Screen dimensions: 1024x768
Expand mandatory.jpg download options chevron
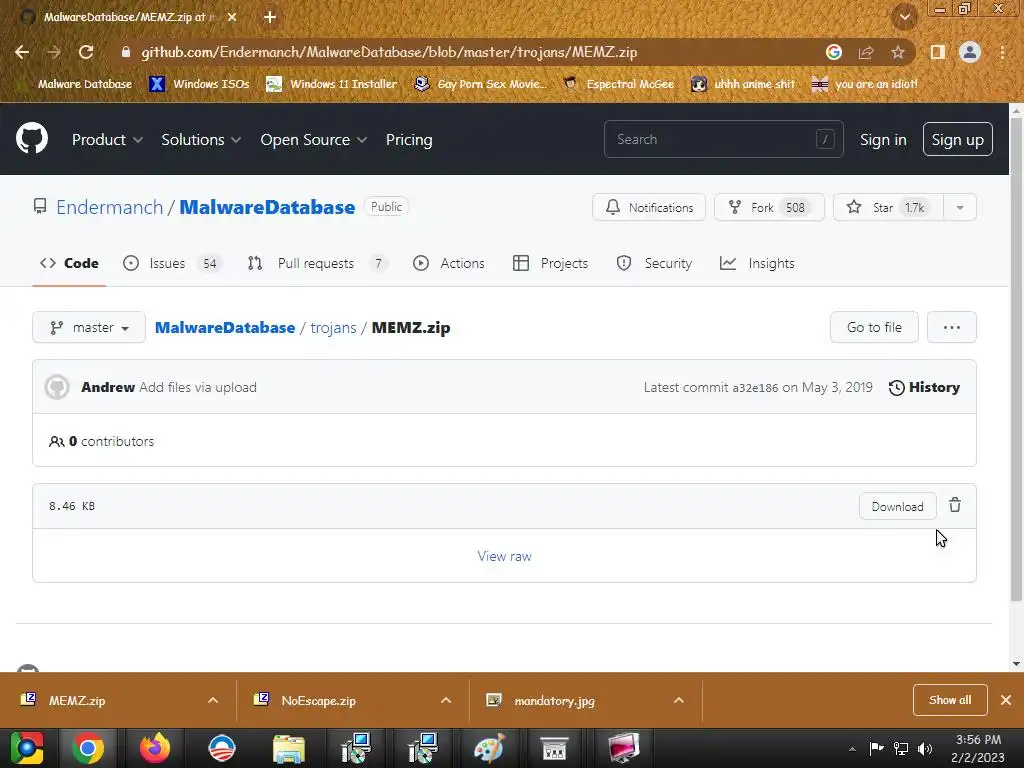(679, 700)
